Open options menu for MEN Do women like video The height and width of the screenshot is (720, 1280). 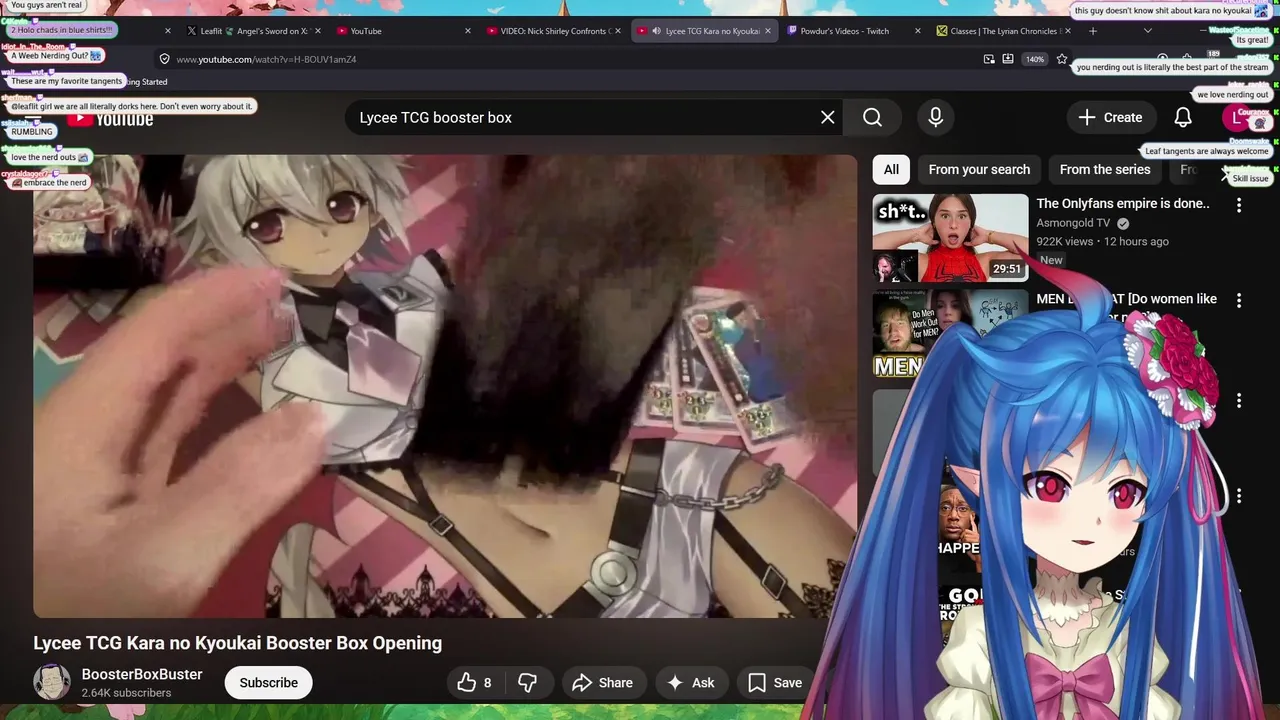tap(1239, 300)
